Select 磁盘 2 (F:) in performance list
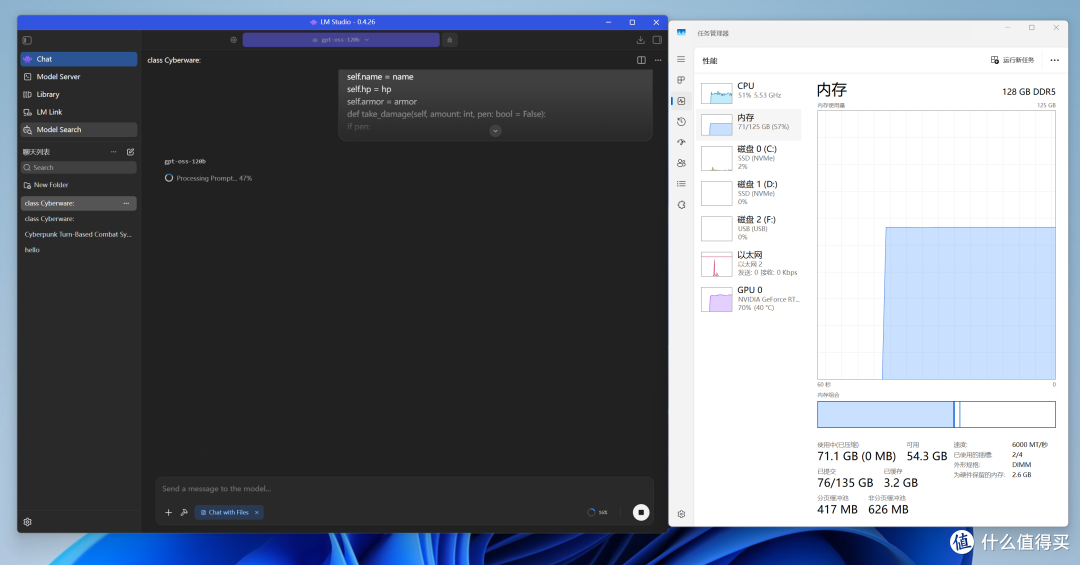1080x565 pixels. 749,228
